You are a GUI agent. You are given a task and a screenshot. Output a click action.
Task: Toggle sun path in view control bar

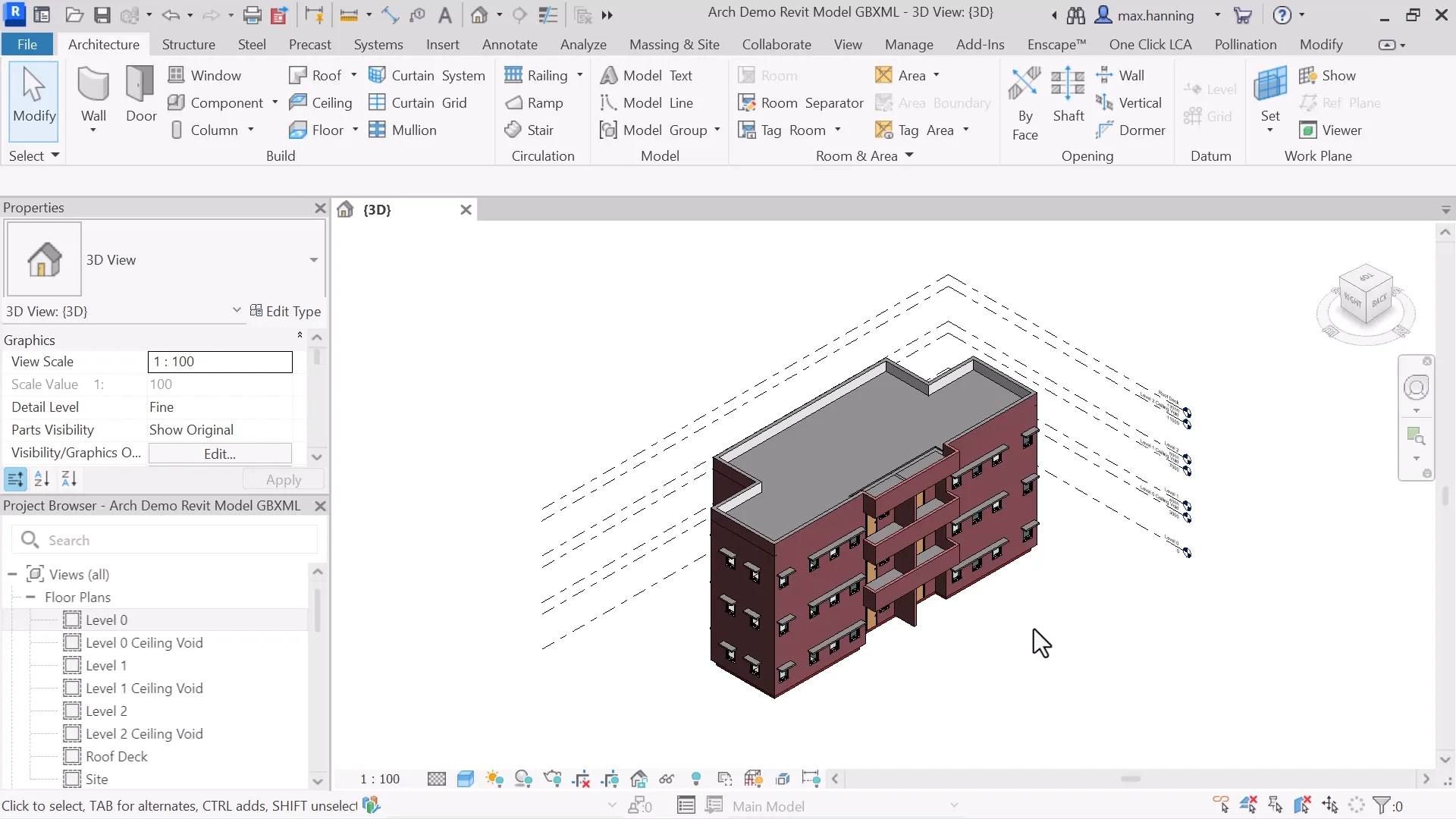[494, 779]
